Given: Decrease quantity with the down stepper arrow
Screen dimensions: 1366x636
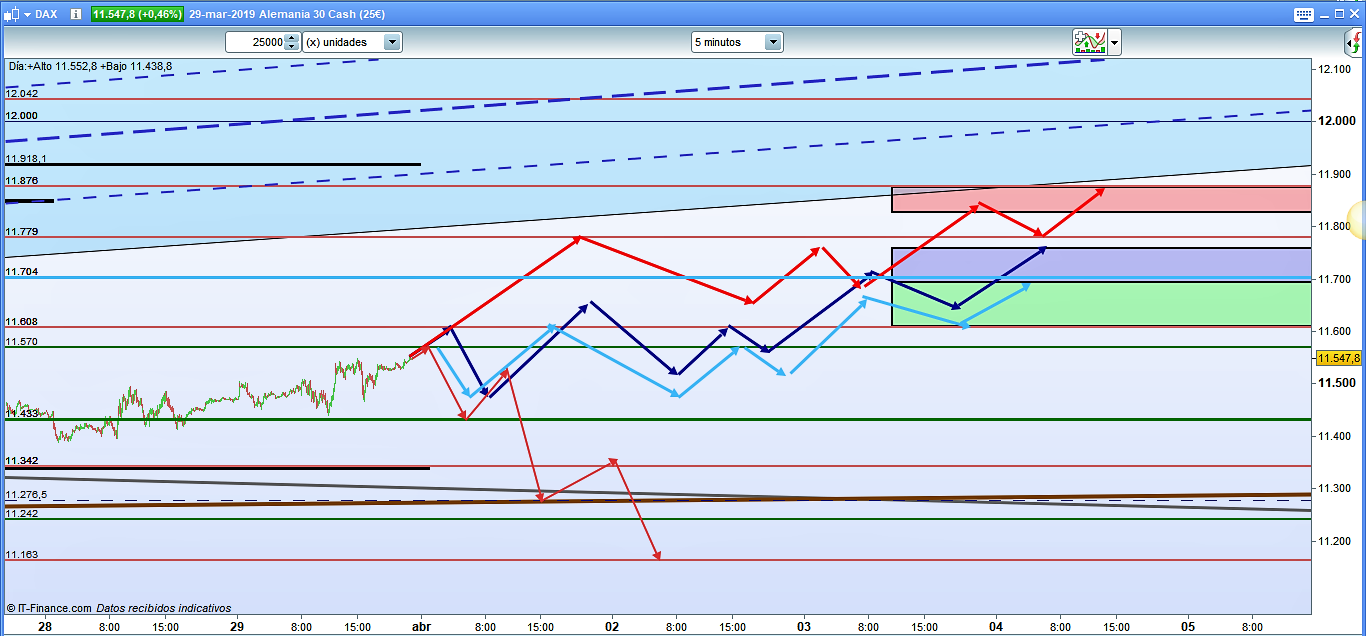Looking at the screenshot, I should click(x=291, y=46).
